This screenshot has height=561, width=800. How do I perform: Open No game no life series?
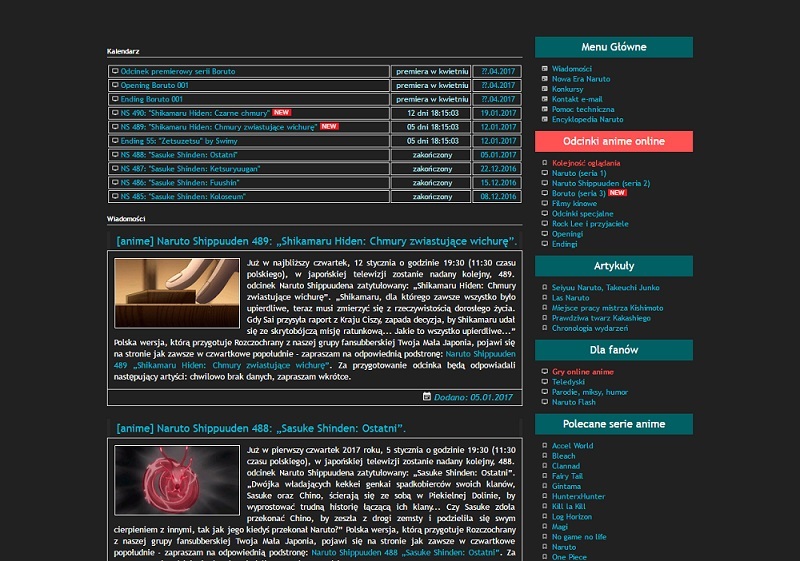tap(579, 537)
